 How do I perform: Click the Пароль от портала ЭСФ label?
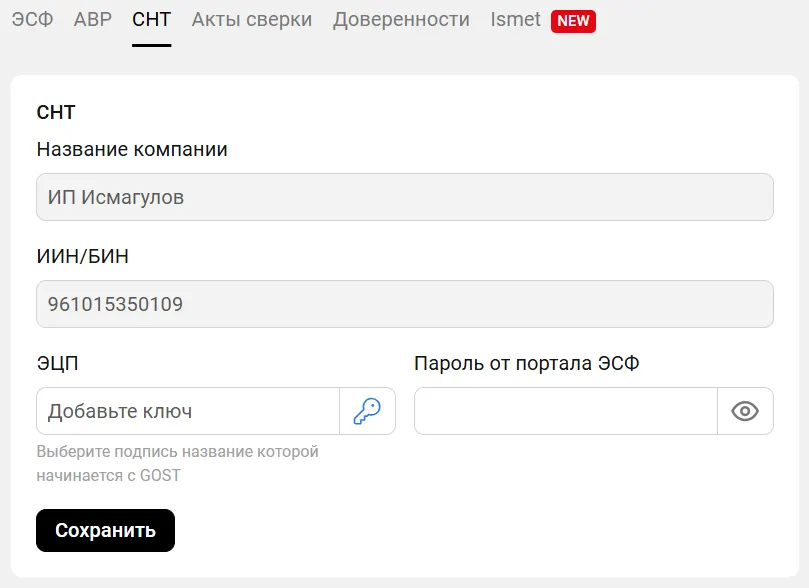tap(526, 364)
